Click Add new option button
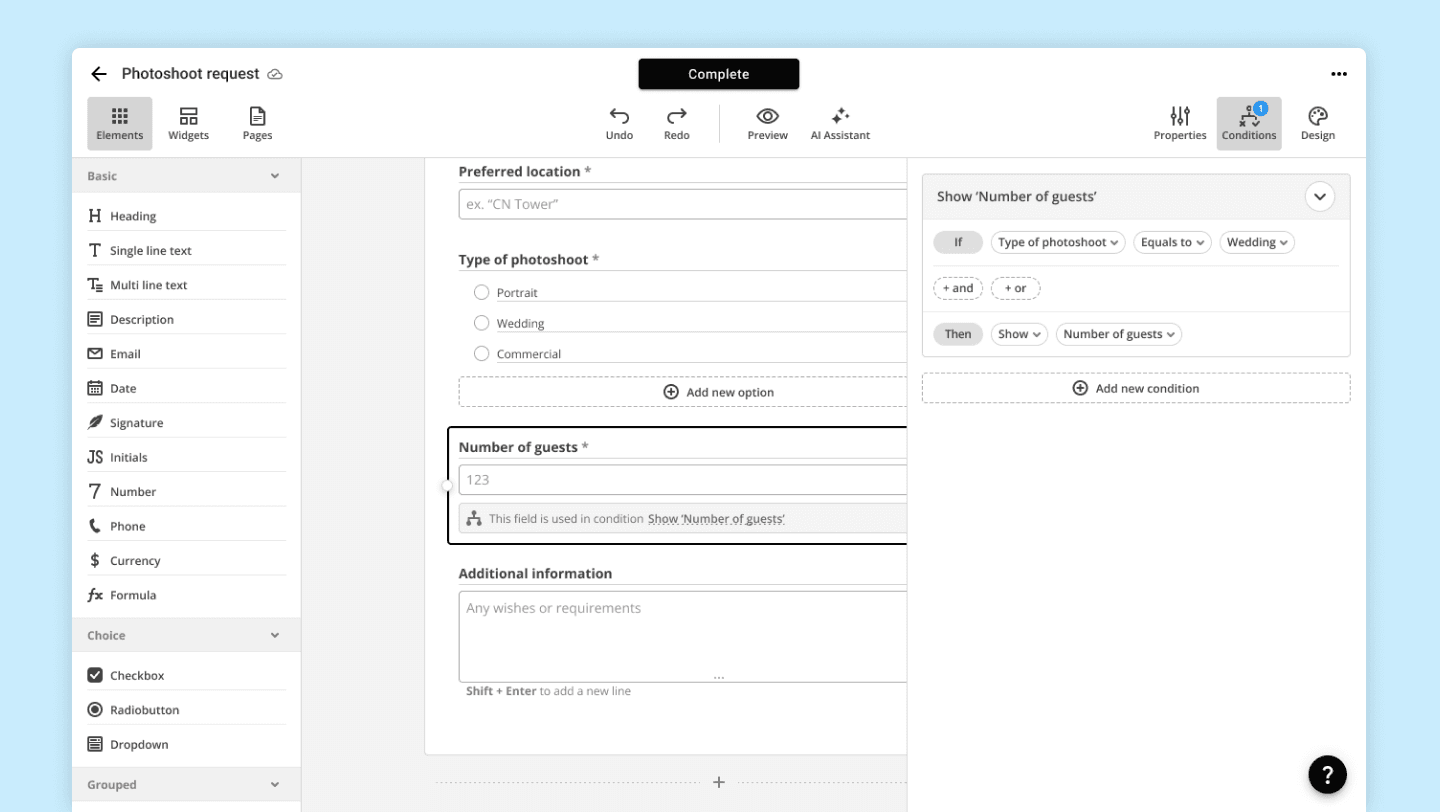 [683, 392]
